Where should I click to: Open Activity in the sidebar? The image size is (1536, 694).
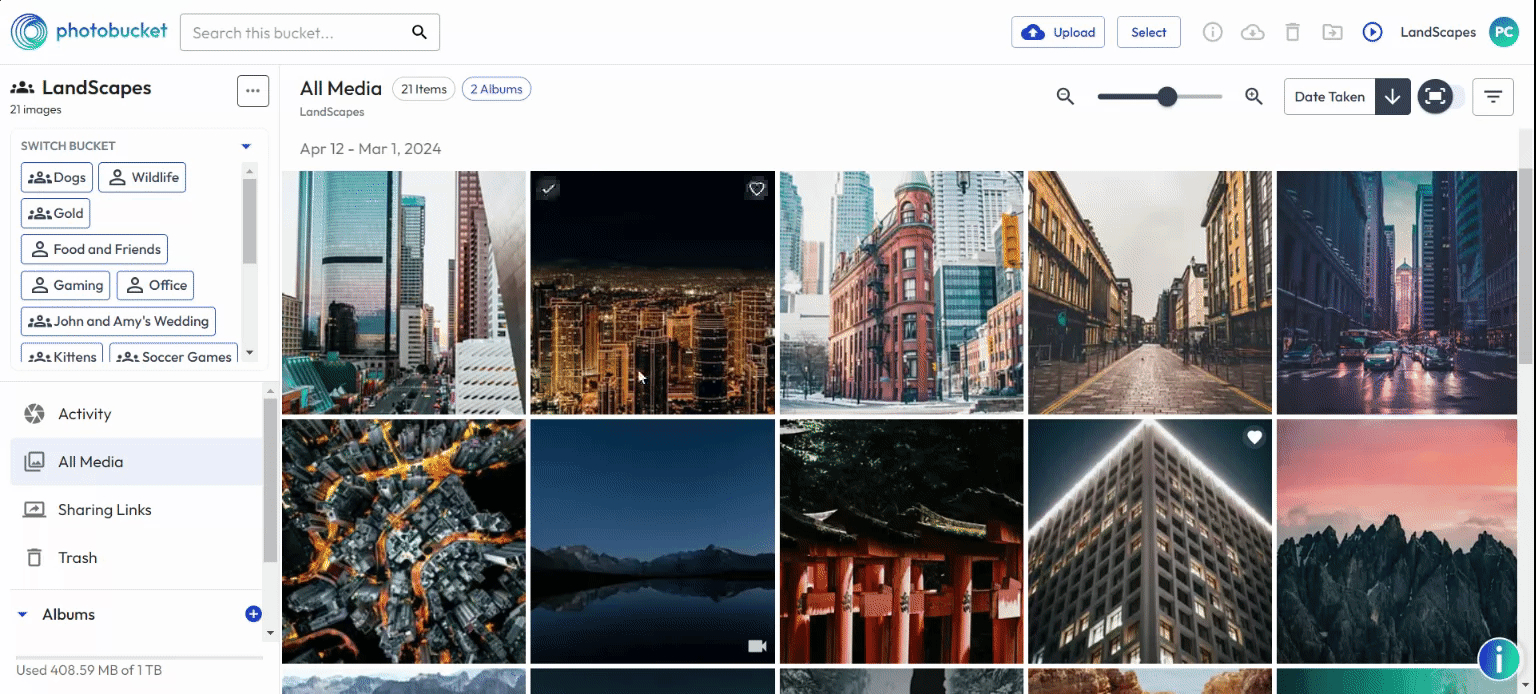(x=136, y=414)
